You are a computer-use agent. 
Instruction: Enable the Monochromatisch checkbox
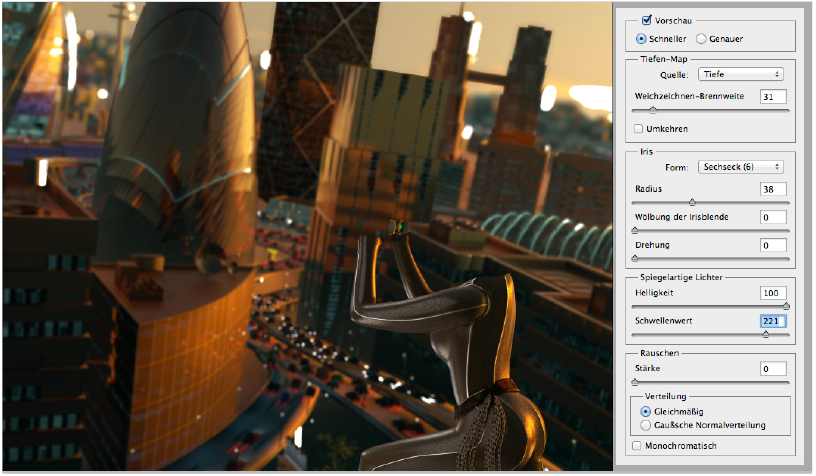click(636, 446)
